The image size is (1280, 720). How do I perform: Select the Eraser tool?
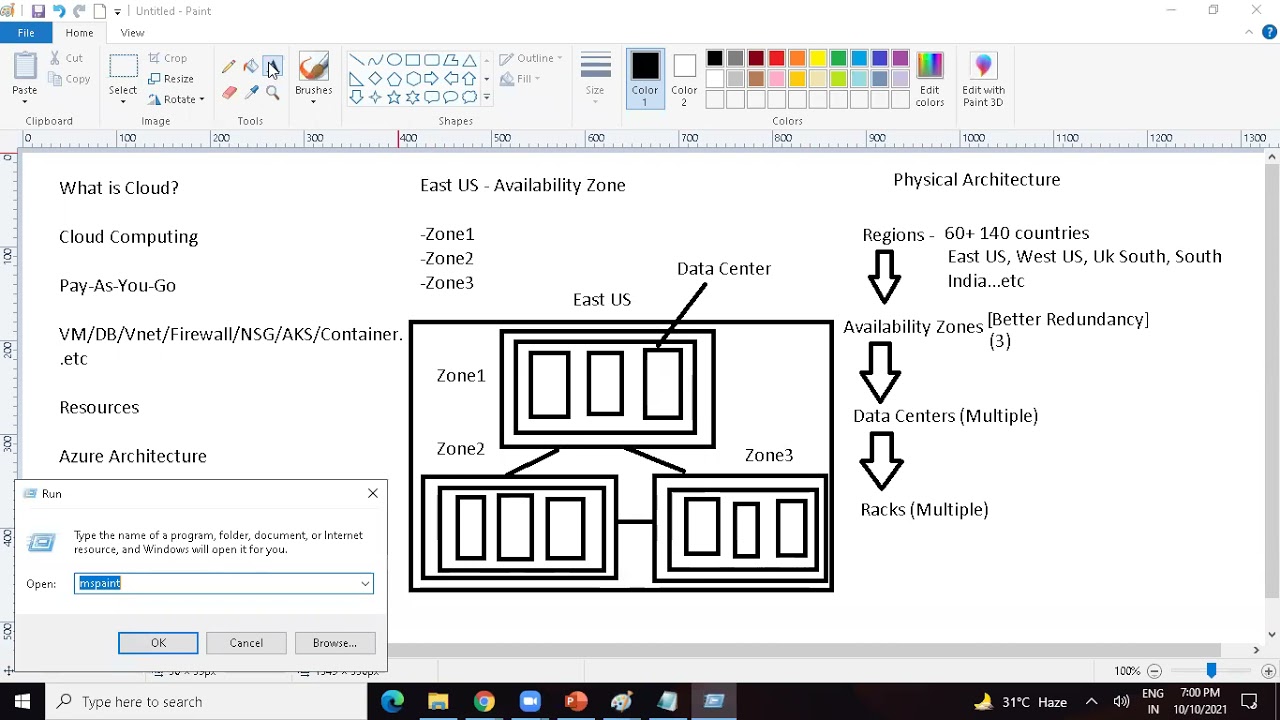click(229, 92)
